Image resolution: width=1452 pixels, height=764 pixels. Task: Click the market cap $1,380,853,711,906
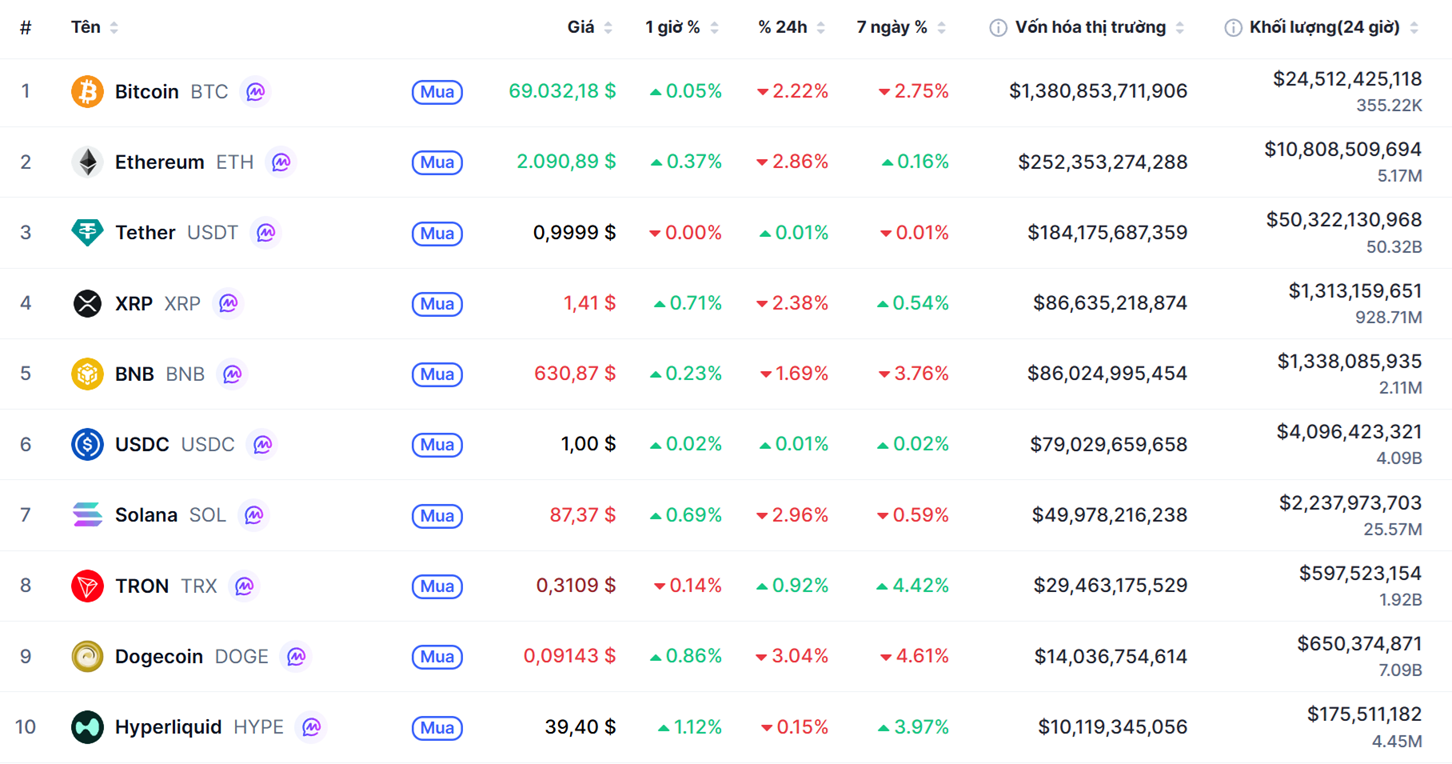(x=1098, y=91)
